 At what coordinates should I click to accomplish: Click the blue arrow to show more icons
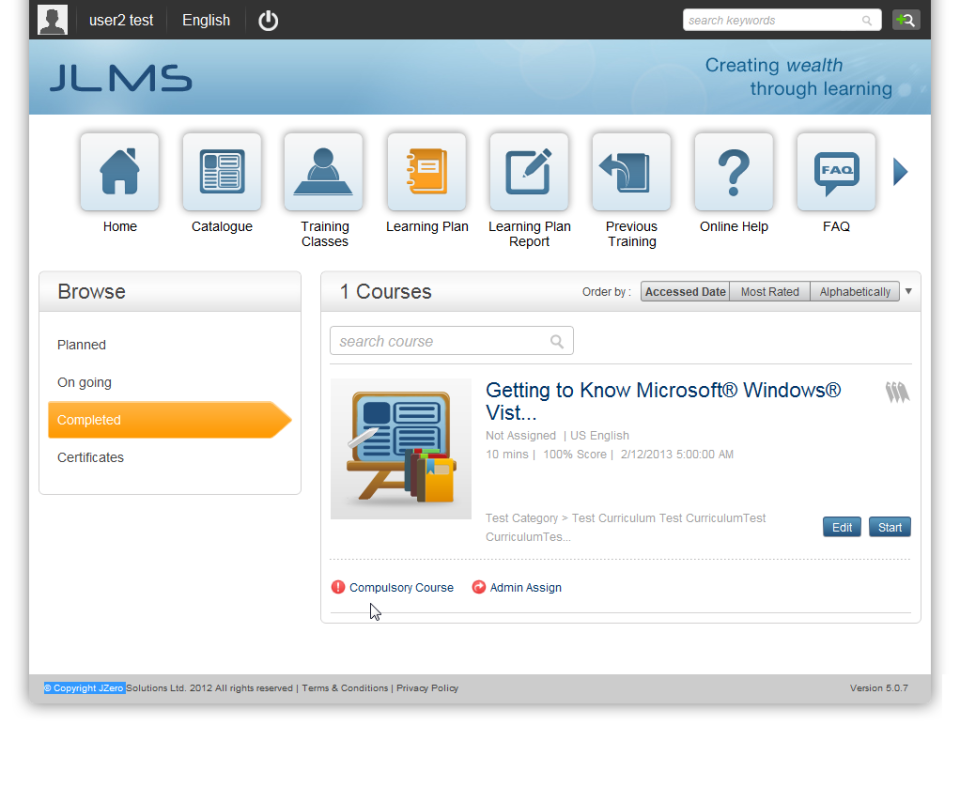pos(899,171)
